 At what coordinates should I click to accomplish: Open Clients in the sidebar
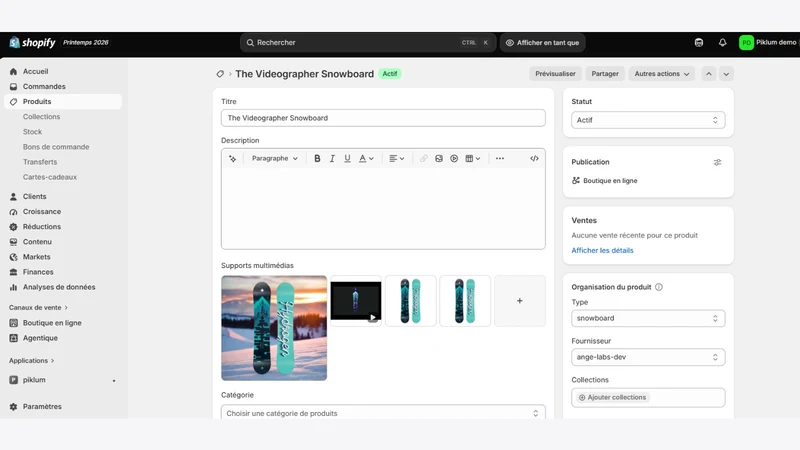point(34,196)
